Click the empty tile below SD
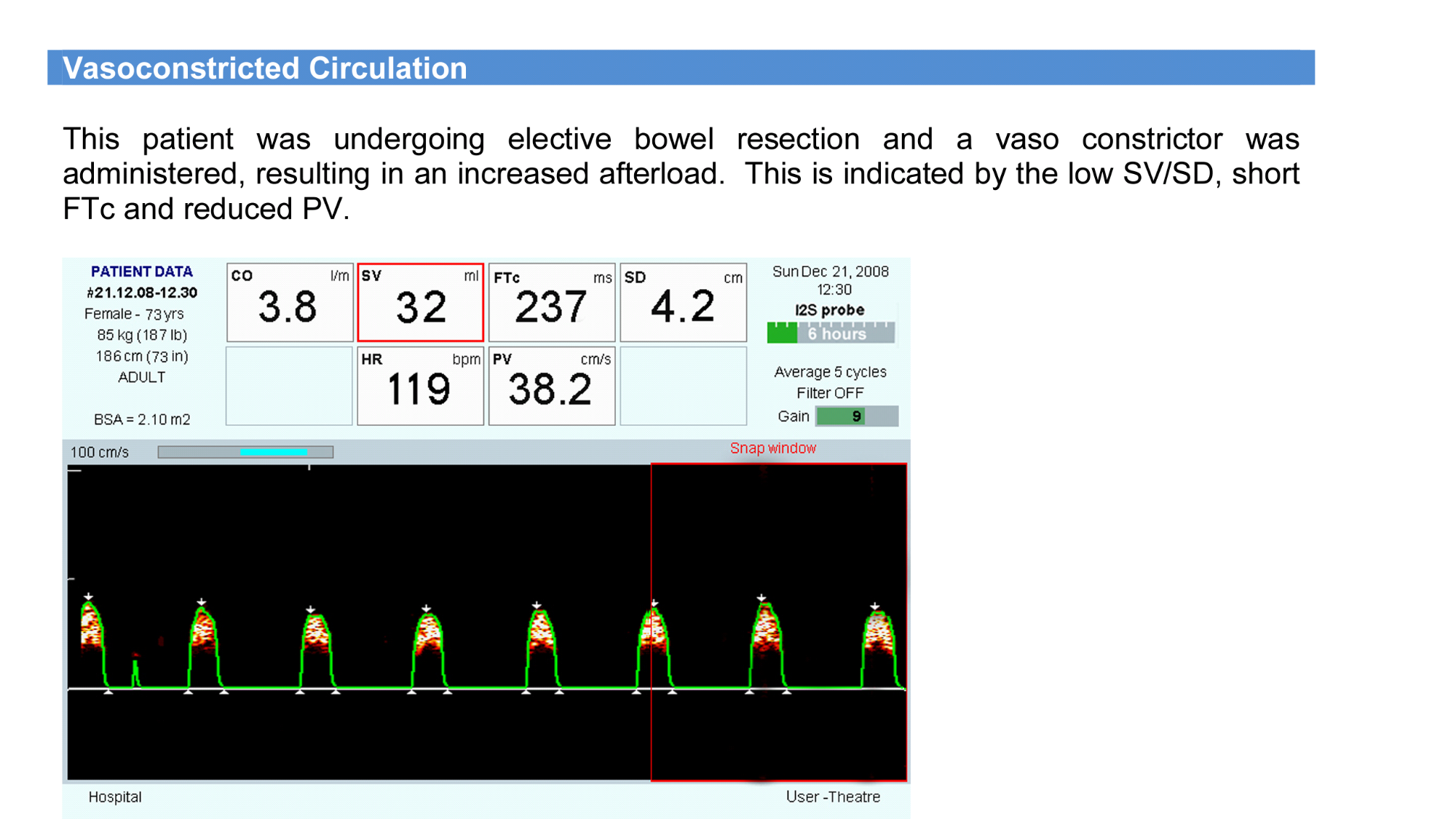Image resolution: width=1456 pixels, height=819 pixels. click(682, 386)
